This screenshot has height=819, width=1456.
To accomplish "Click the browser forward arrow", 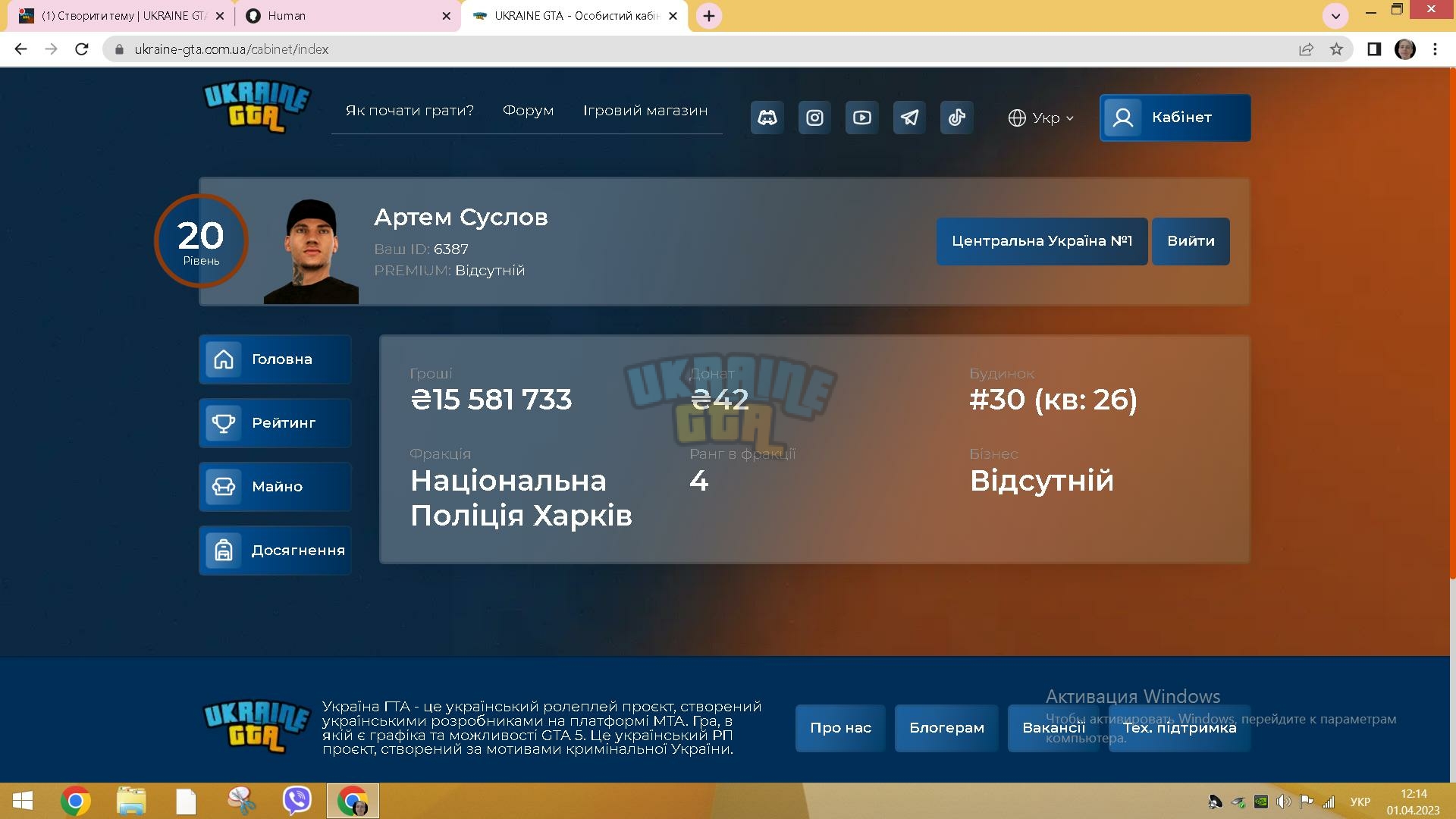I will (51, 49).
